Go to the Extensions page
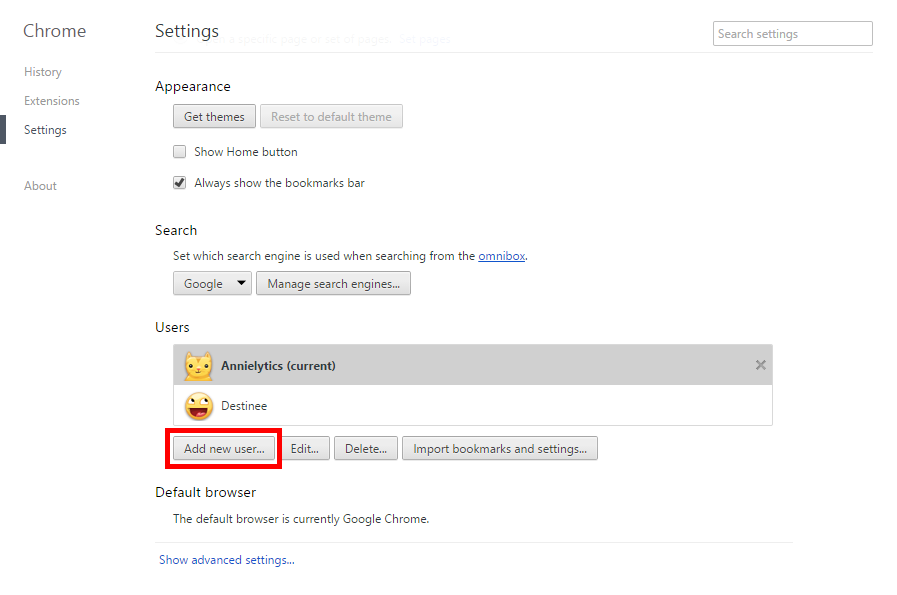The image size is (897, 595). click(52, 101)
